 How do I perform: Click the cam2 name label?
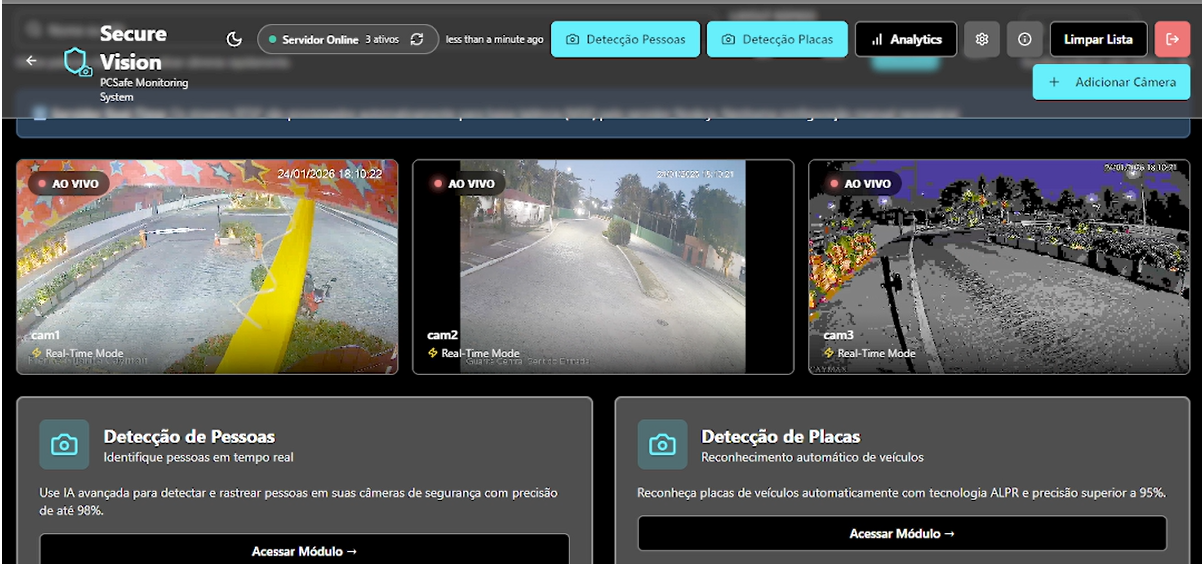click(442, 335)
